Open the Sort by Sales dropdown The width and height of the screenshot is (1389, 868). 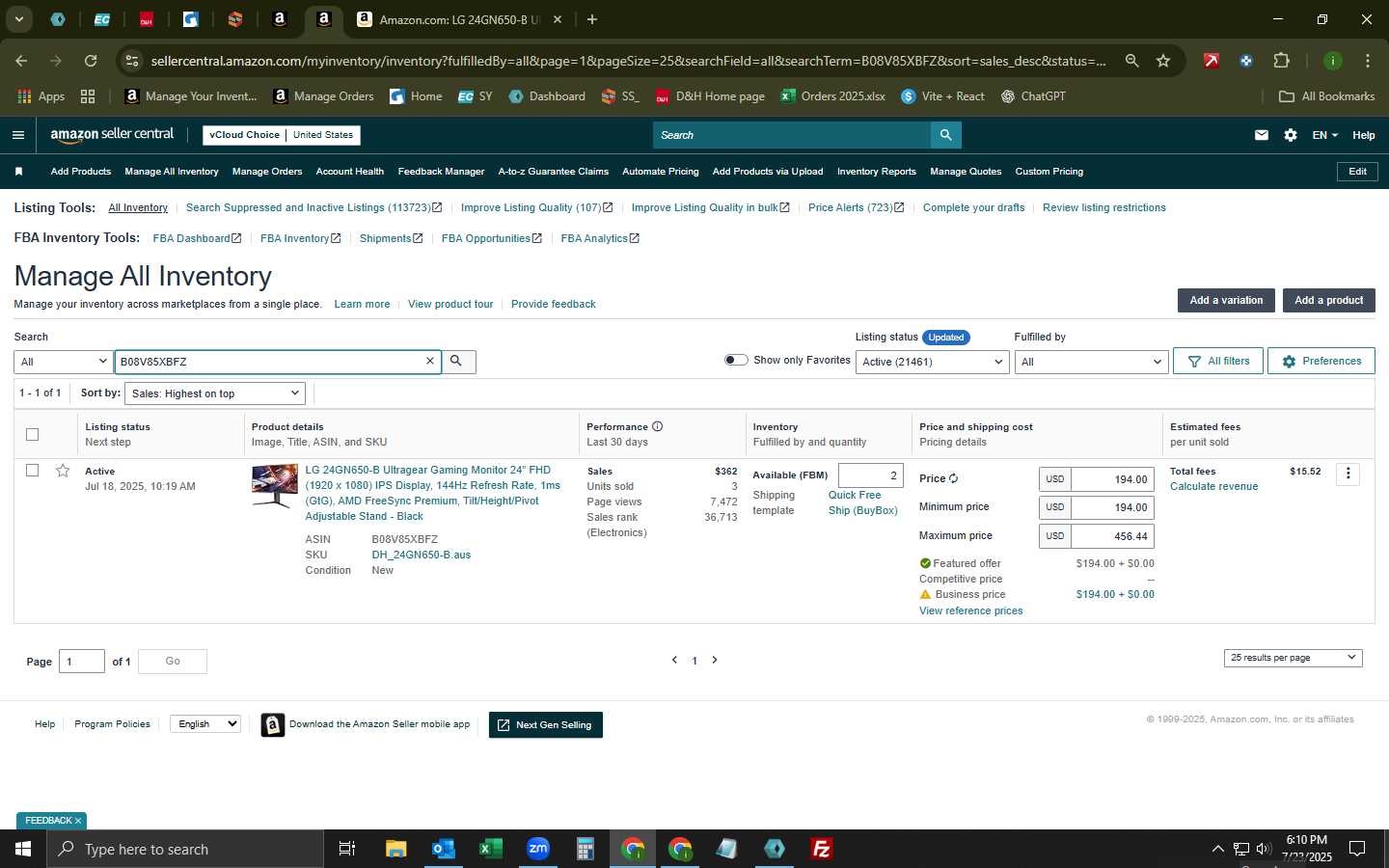pos(215,393)
